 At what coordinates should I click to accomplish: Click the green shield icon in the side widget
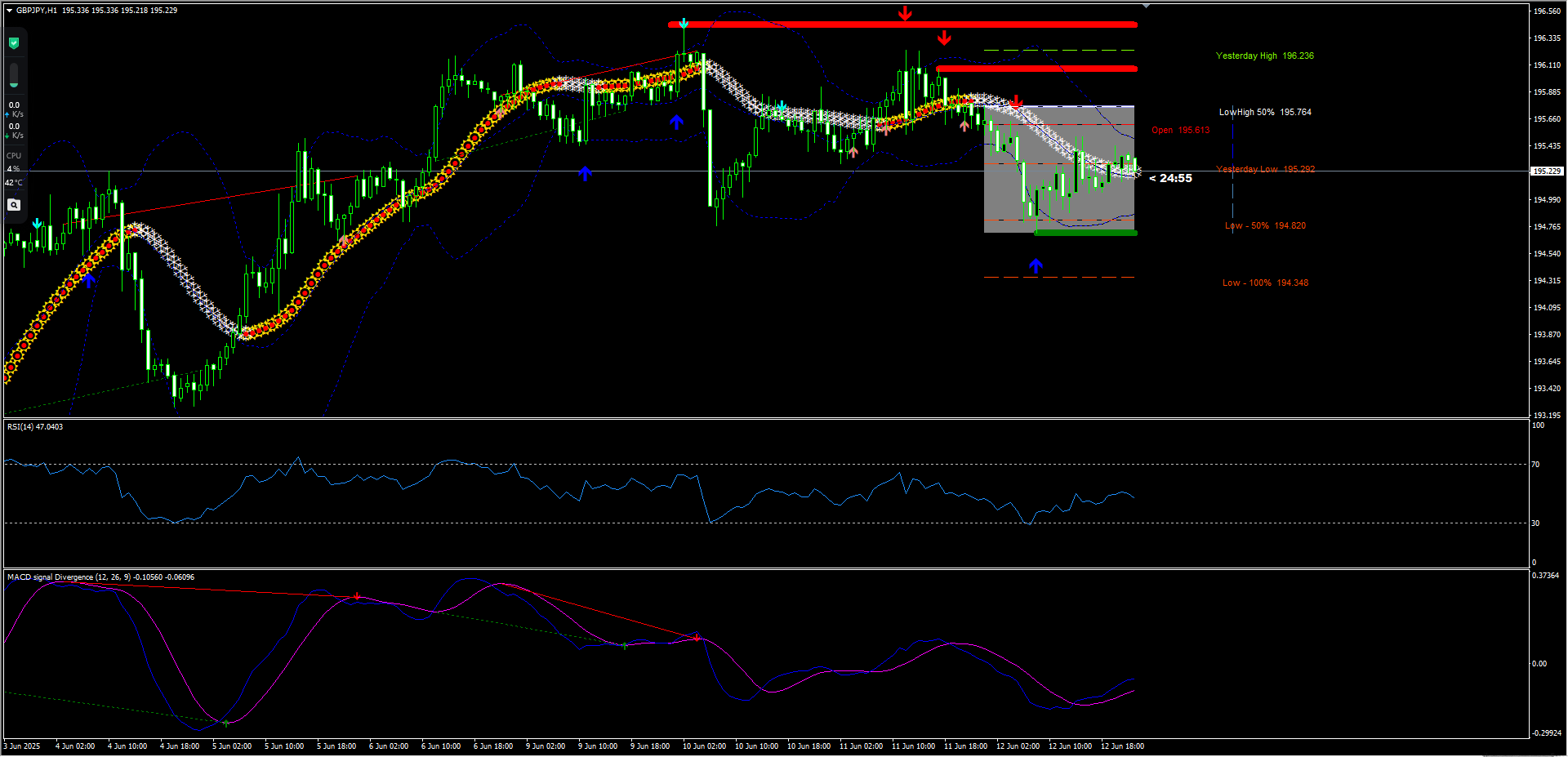click(14, 43)
